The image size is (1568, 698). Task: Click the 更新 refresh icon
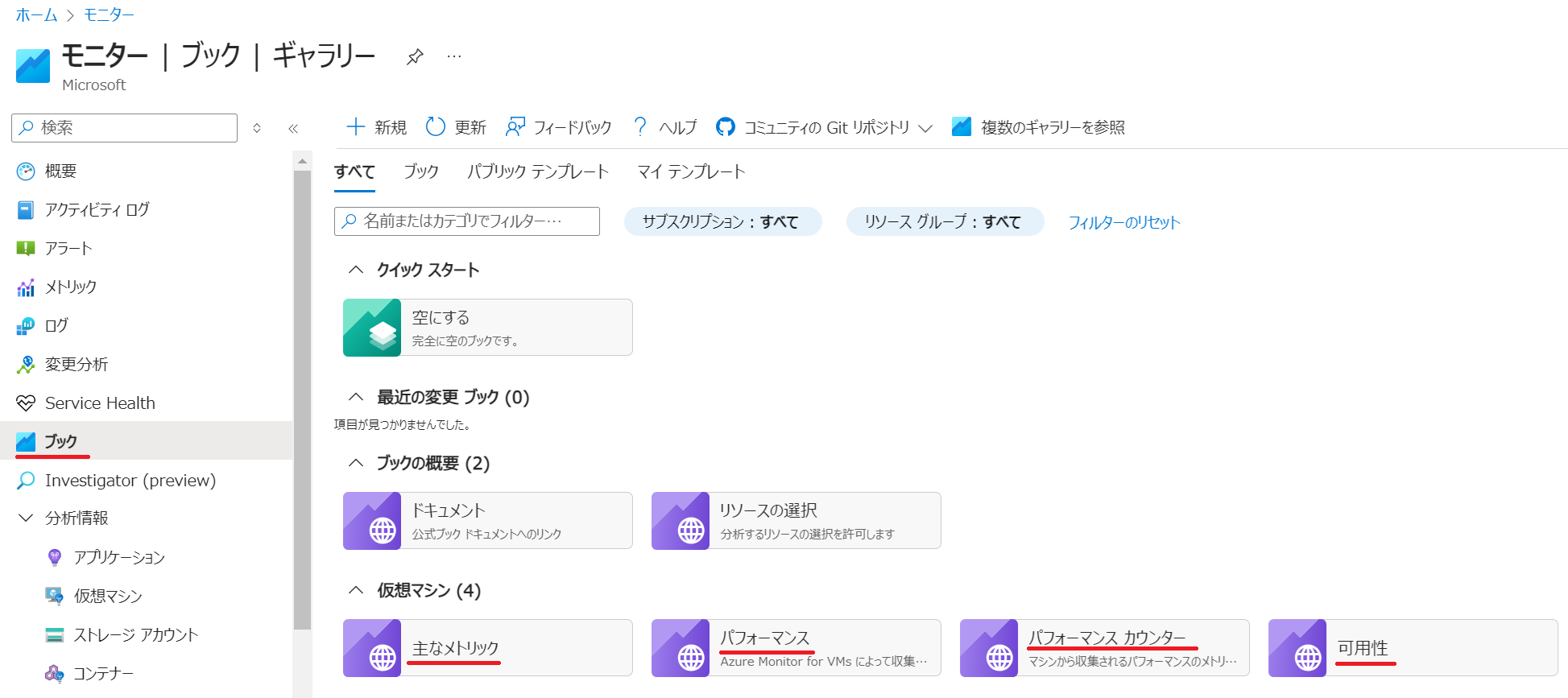[436, 127]
